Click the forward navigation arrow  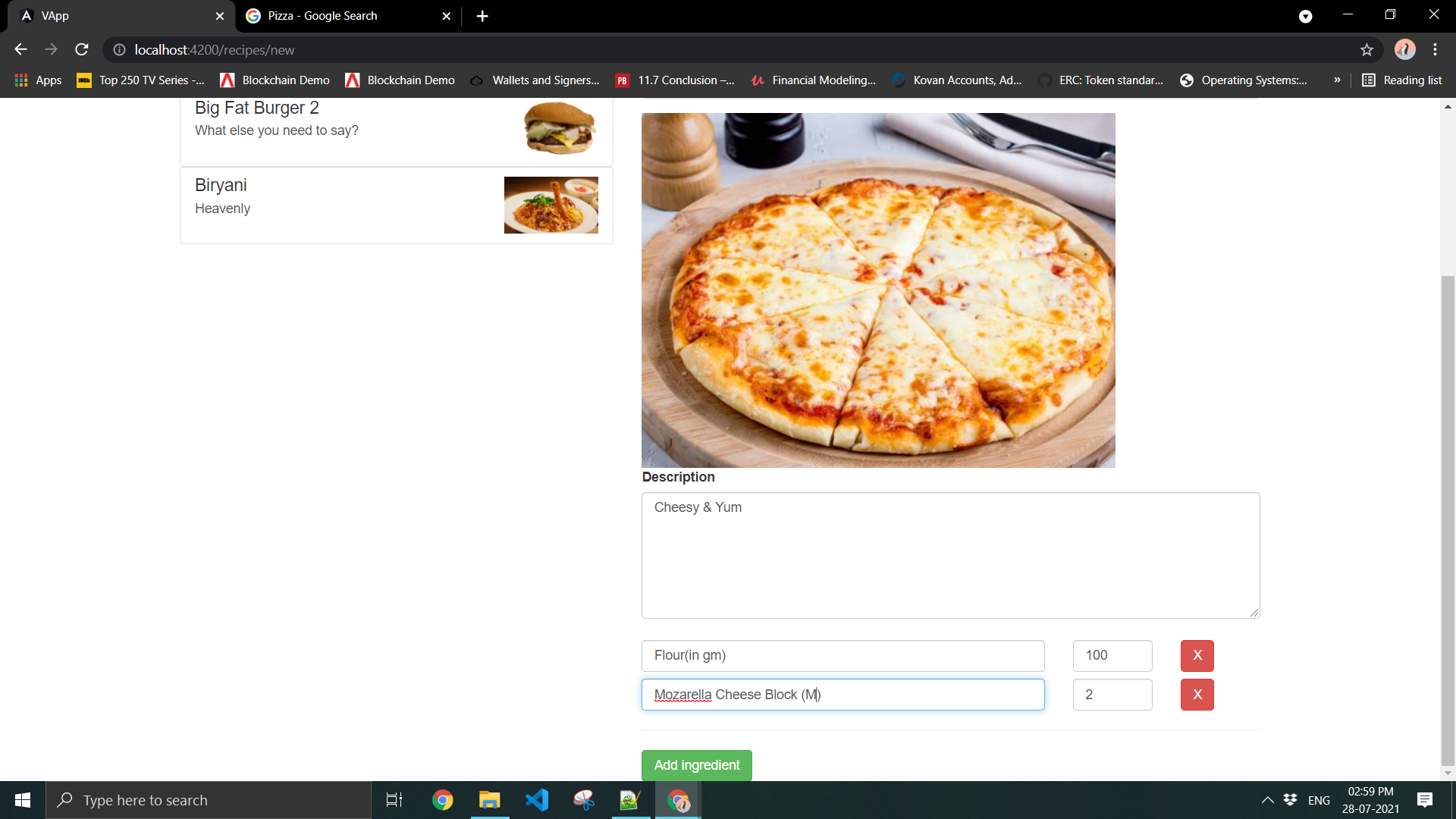tap(51, 49)
